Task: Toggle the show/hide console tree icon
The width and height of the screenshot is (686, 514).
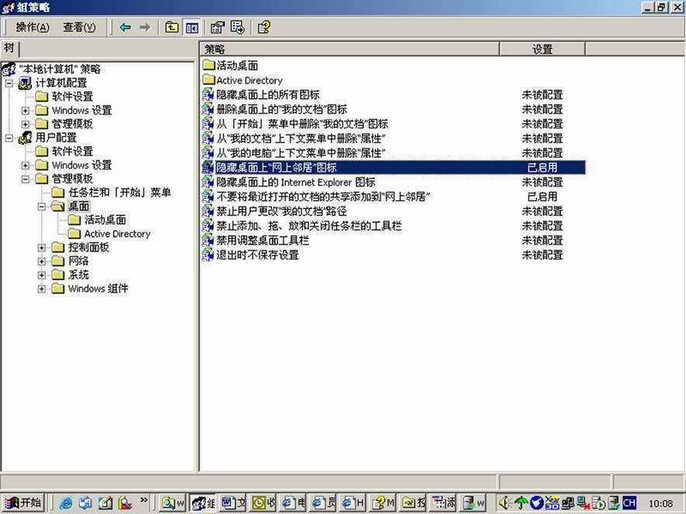Action: [192, 27]
